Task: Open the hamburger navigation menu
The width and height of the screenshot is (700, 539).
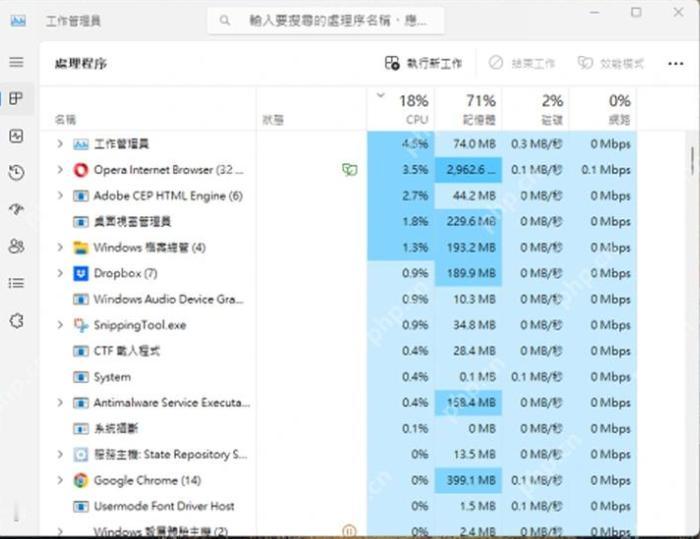Action: (17, 62)
